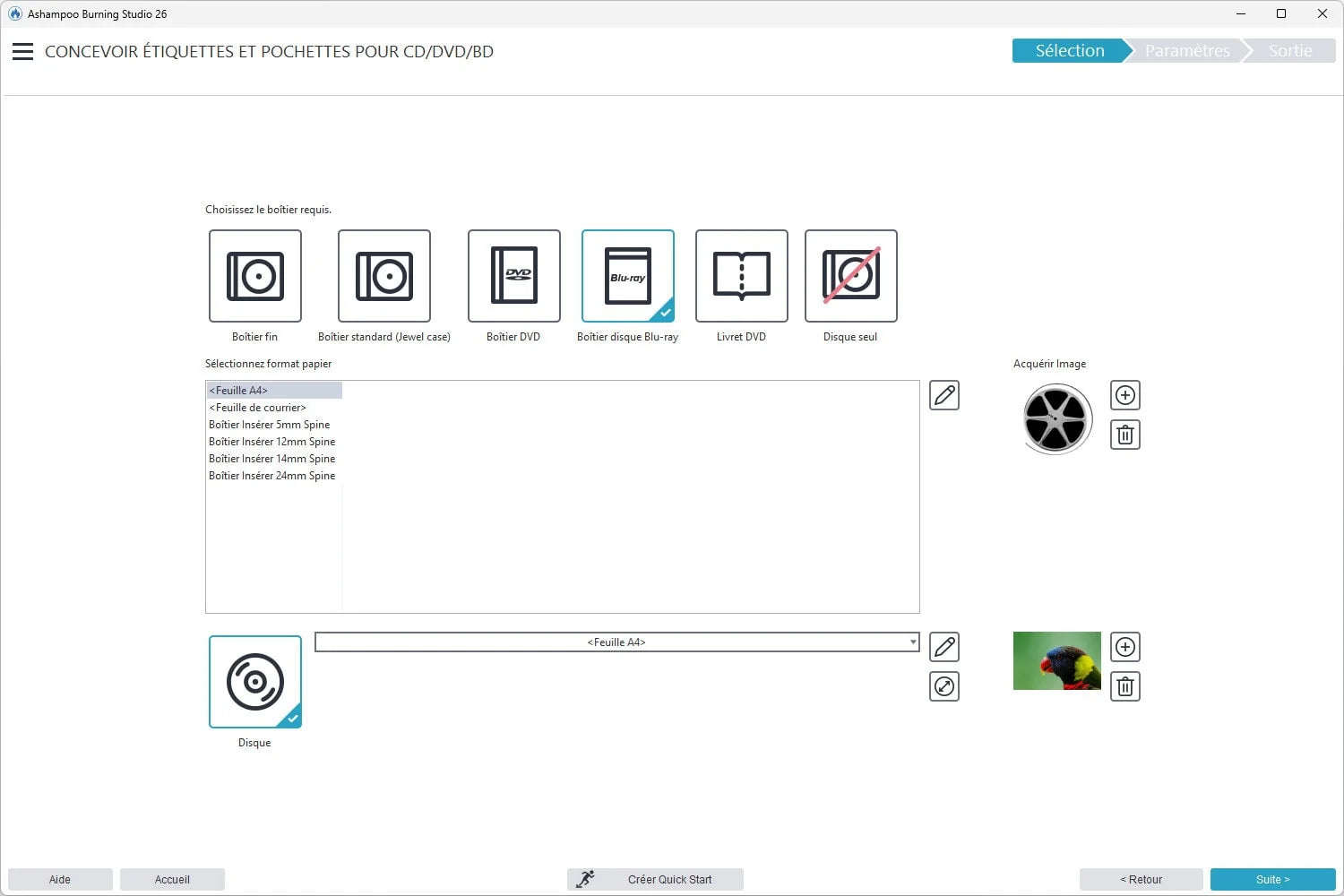The height and width of the screenshot is (896, 1344).
Task: Select <Feuille de courrier> in the list
Action: 274,408
